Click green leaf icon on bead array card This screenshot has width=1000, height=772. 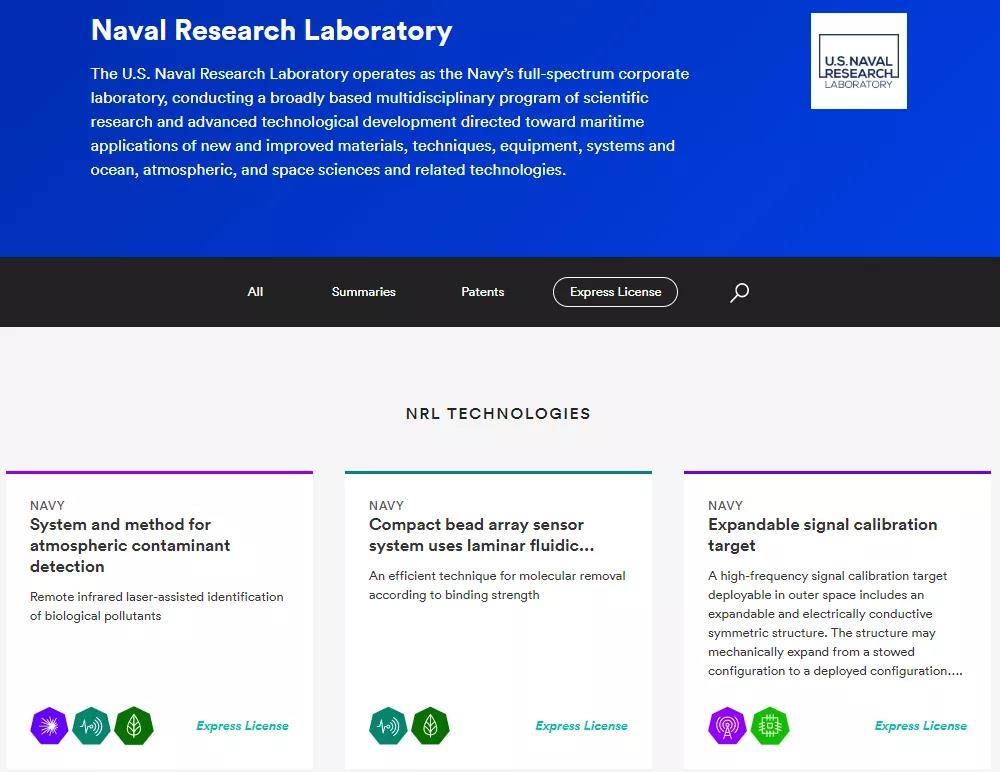pyautogui.click(x=430, y=725)
